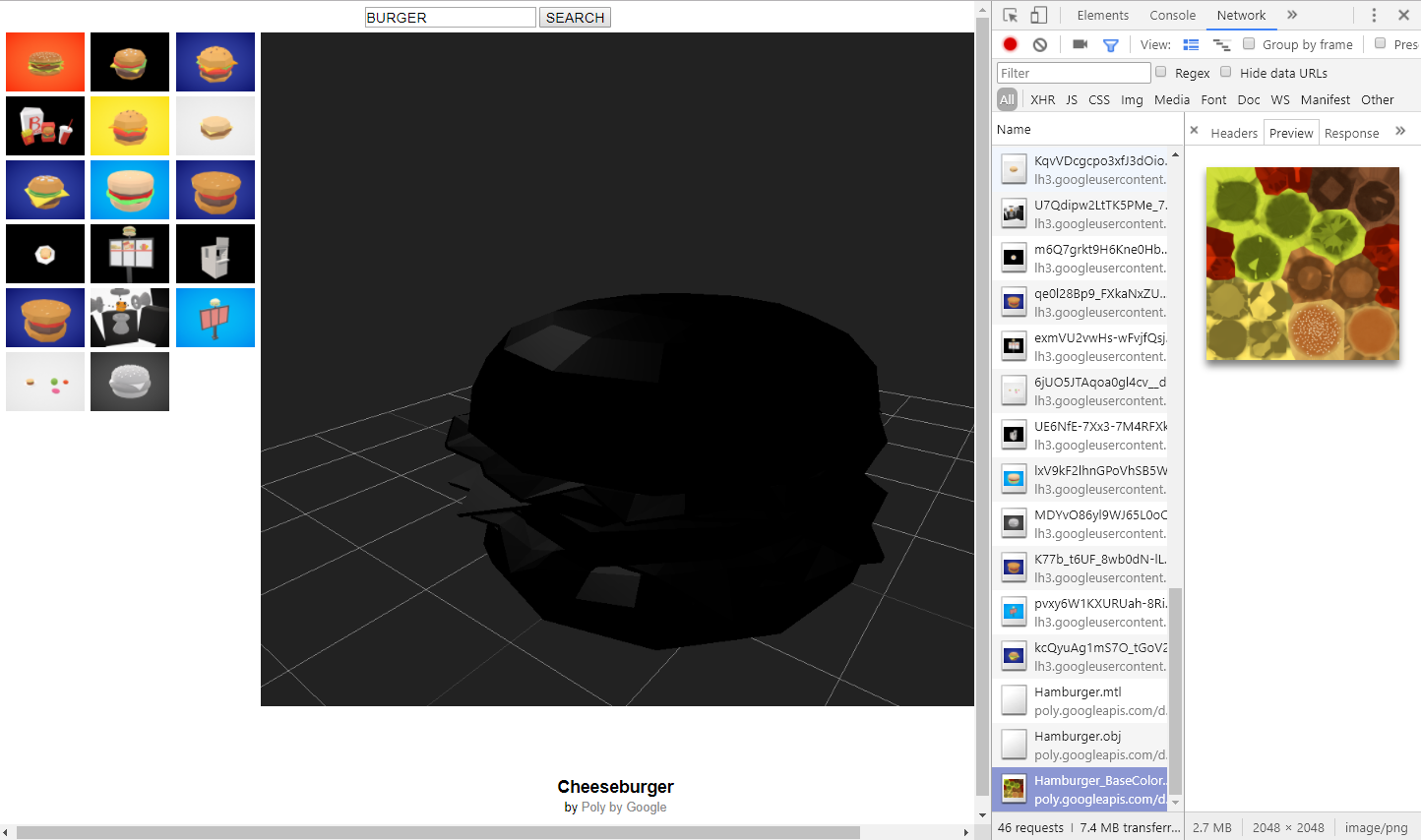Switch view to use large request rows
1421x840 pixels.
1191,44
